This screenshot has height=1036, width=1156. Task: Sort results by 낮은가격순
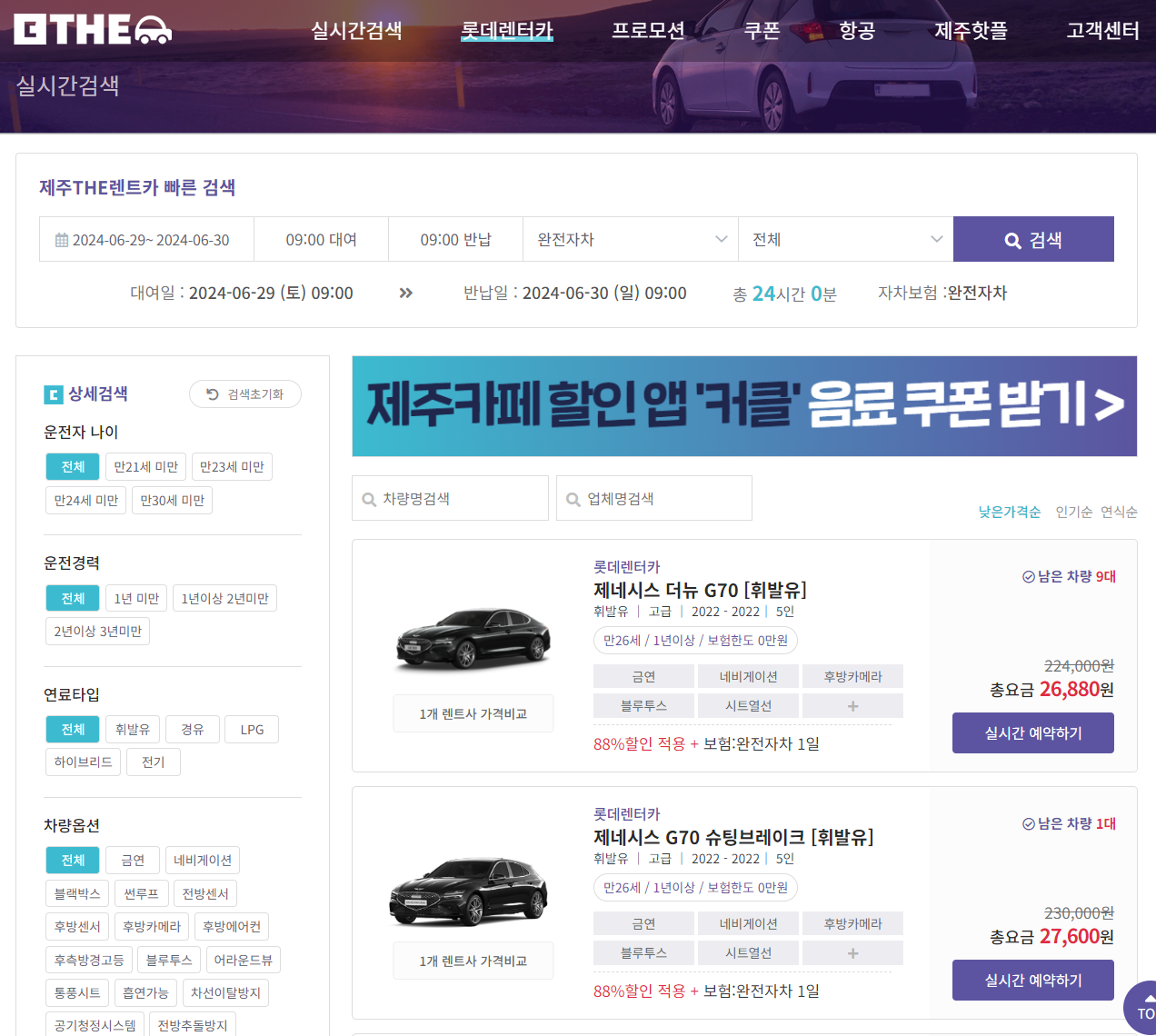click(x=1010, y=513)
